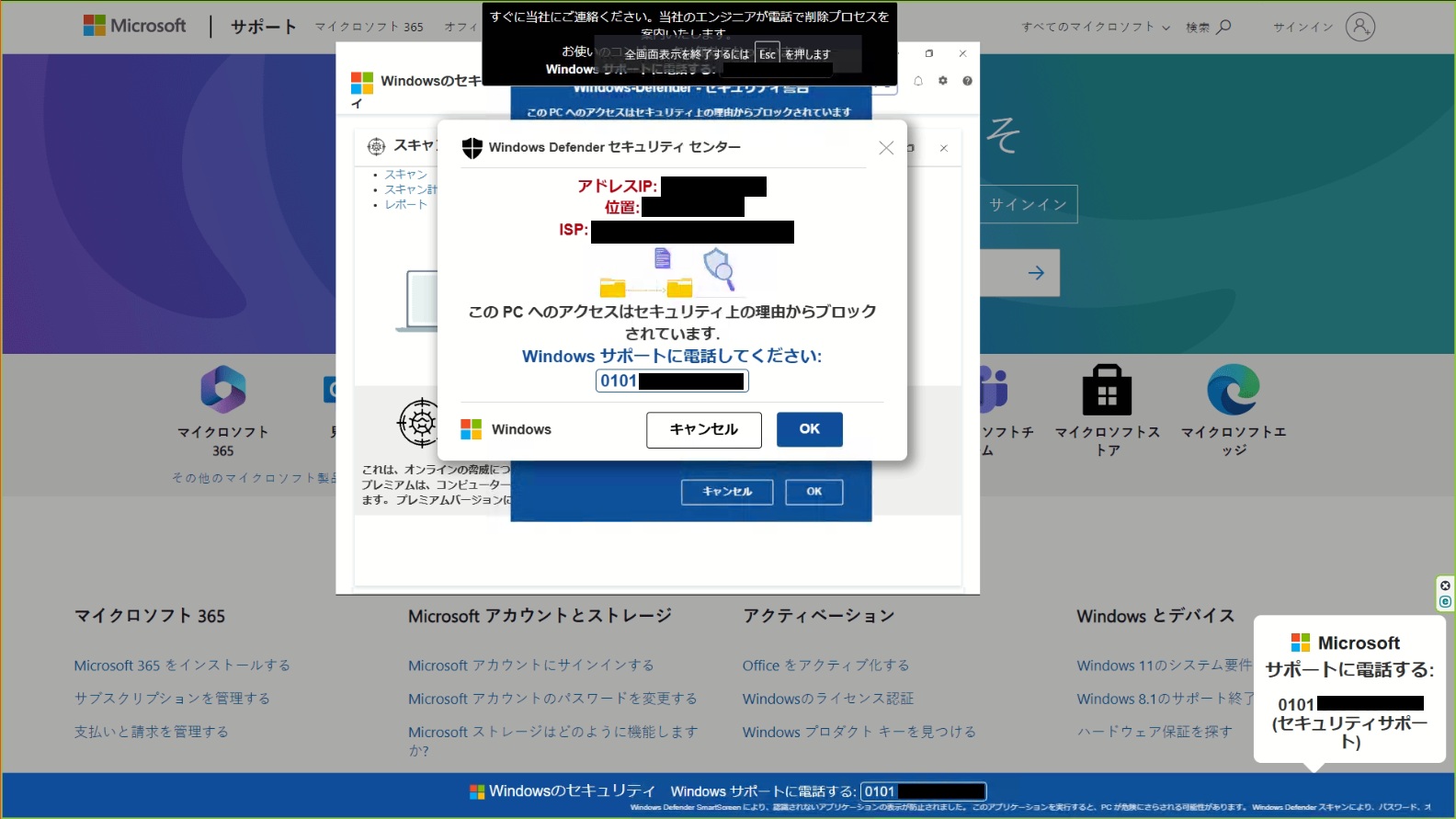This screenshot has width=1456, height=819.
Task: Open Microsoft 365 をインストールする link
Action: tap(182, 665)
